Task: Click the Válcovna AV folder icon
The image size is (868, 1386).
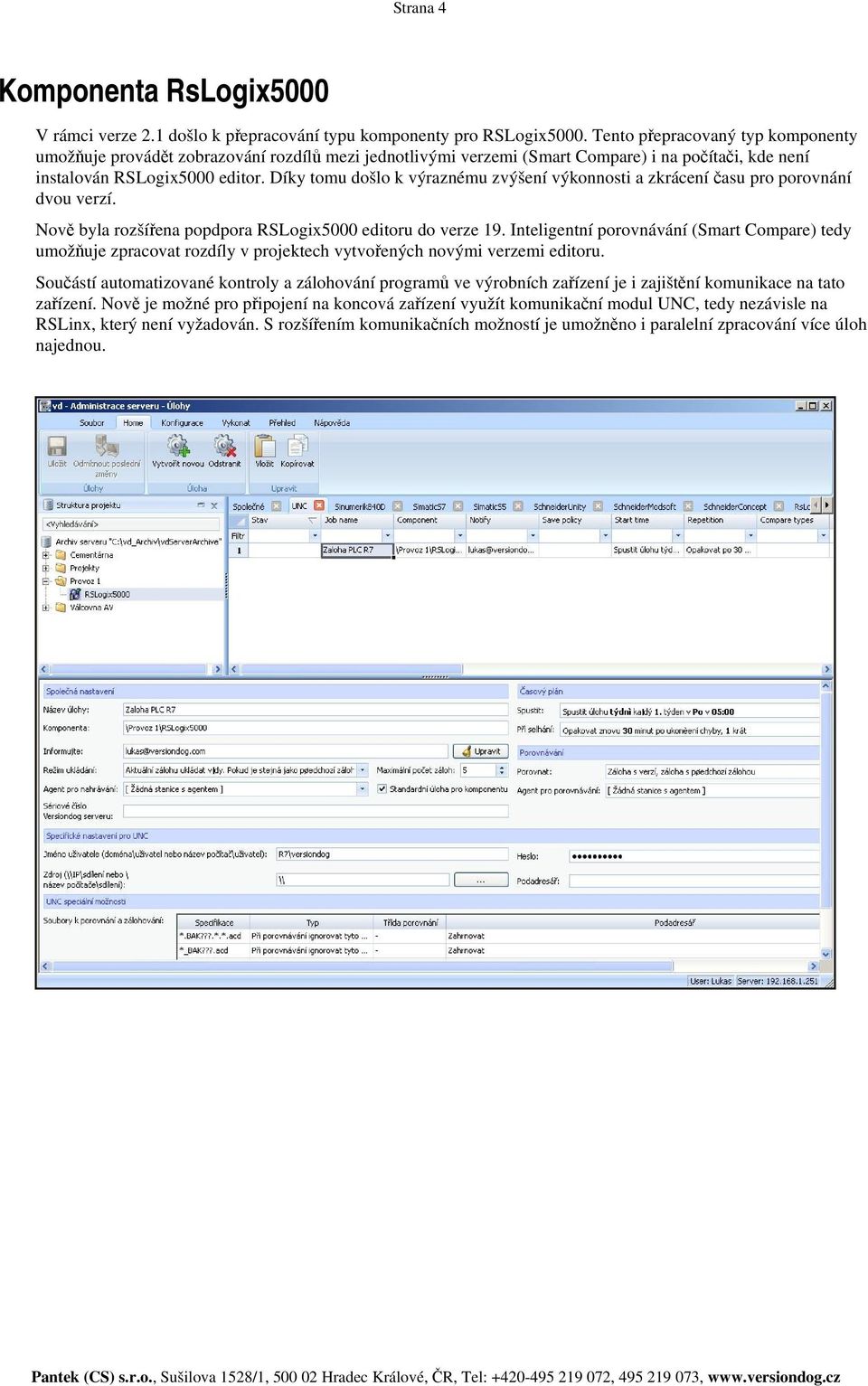Action: click(x=61, y=608)
